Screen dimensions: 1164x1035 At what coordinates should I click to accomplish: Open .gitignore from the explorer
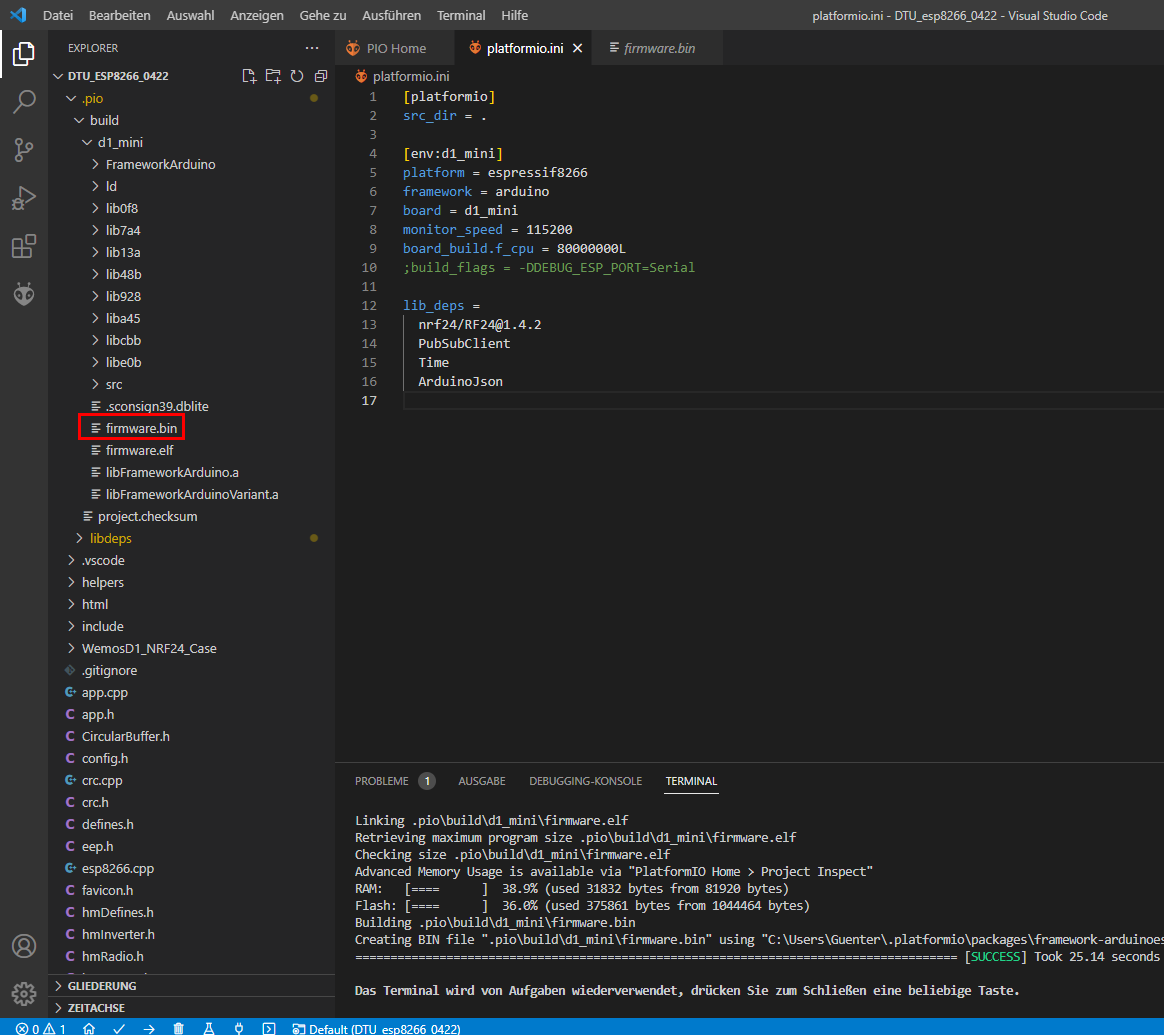pos(109,670)
